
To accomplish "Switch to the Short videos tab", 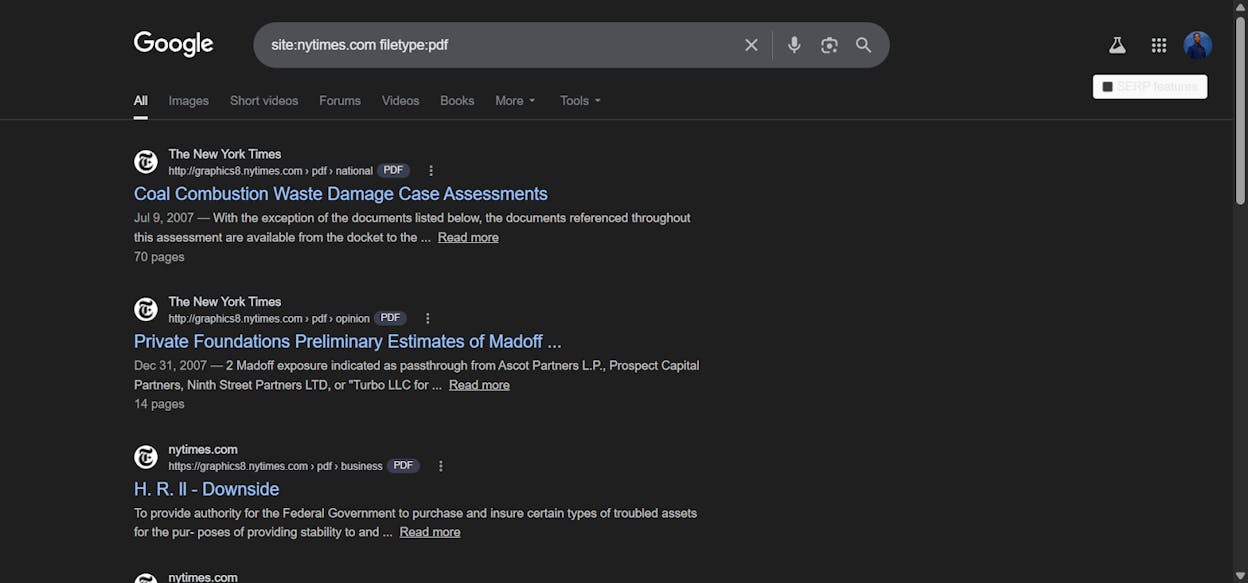I will click(x=264, y=101).
